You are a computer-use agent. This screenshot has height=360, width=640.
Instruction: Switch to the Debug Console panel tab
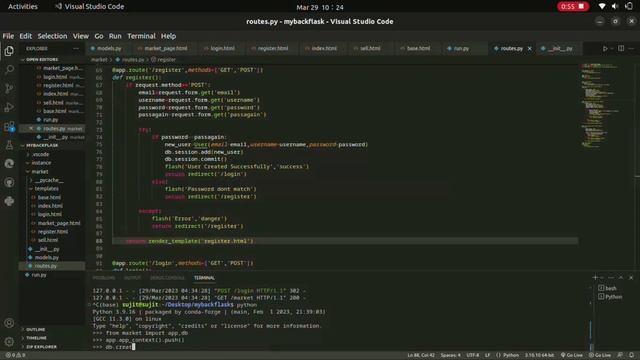(167, 278)
